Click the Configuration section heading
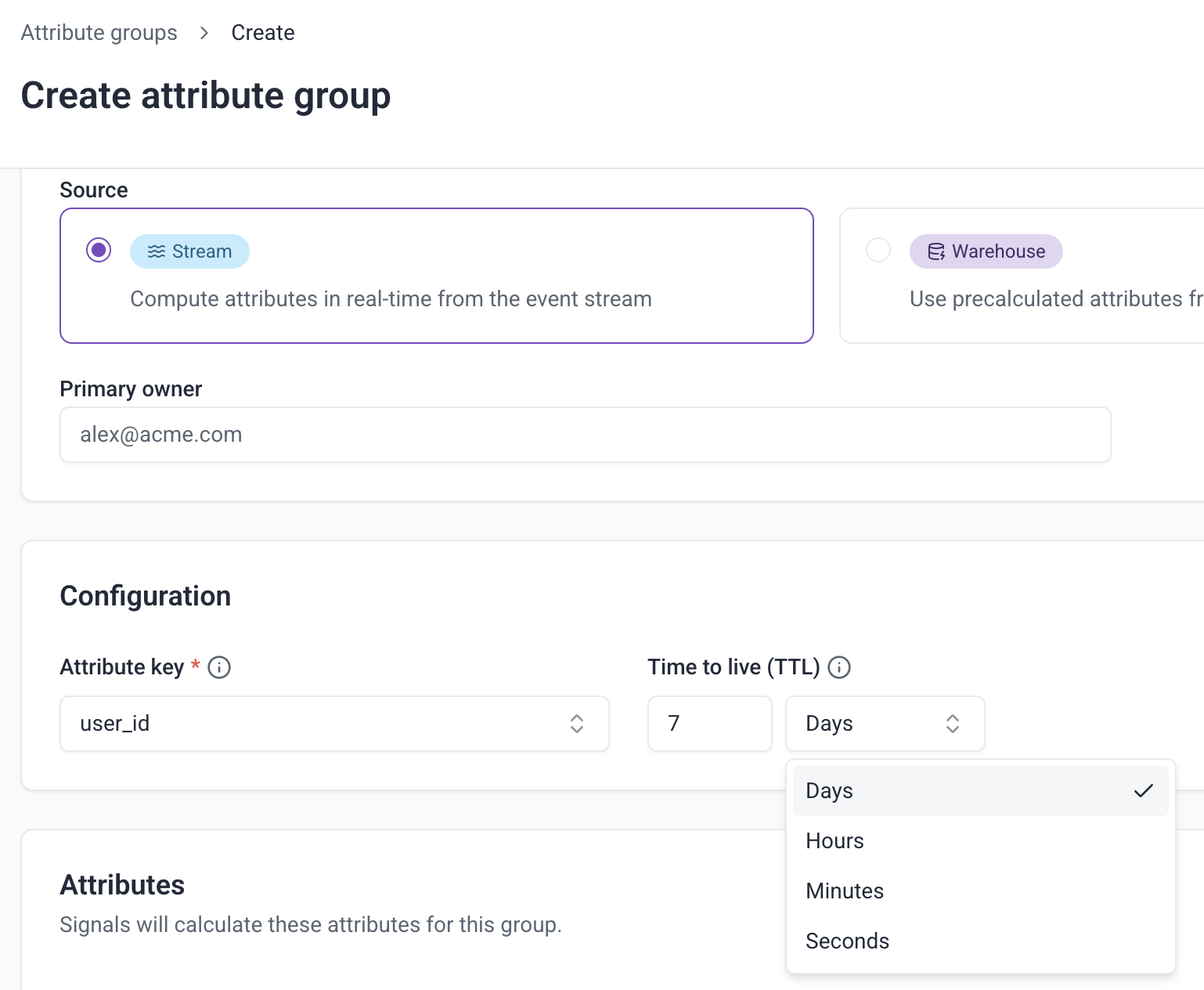Image resolution: width=1204 pixels, height=990 pixels. tap(146, 596)
